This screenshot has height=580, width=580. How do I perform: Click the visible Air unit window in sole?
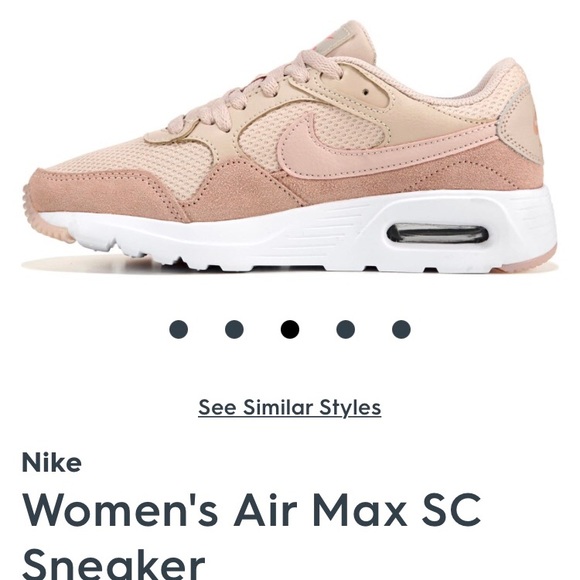pos(438,235)
